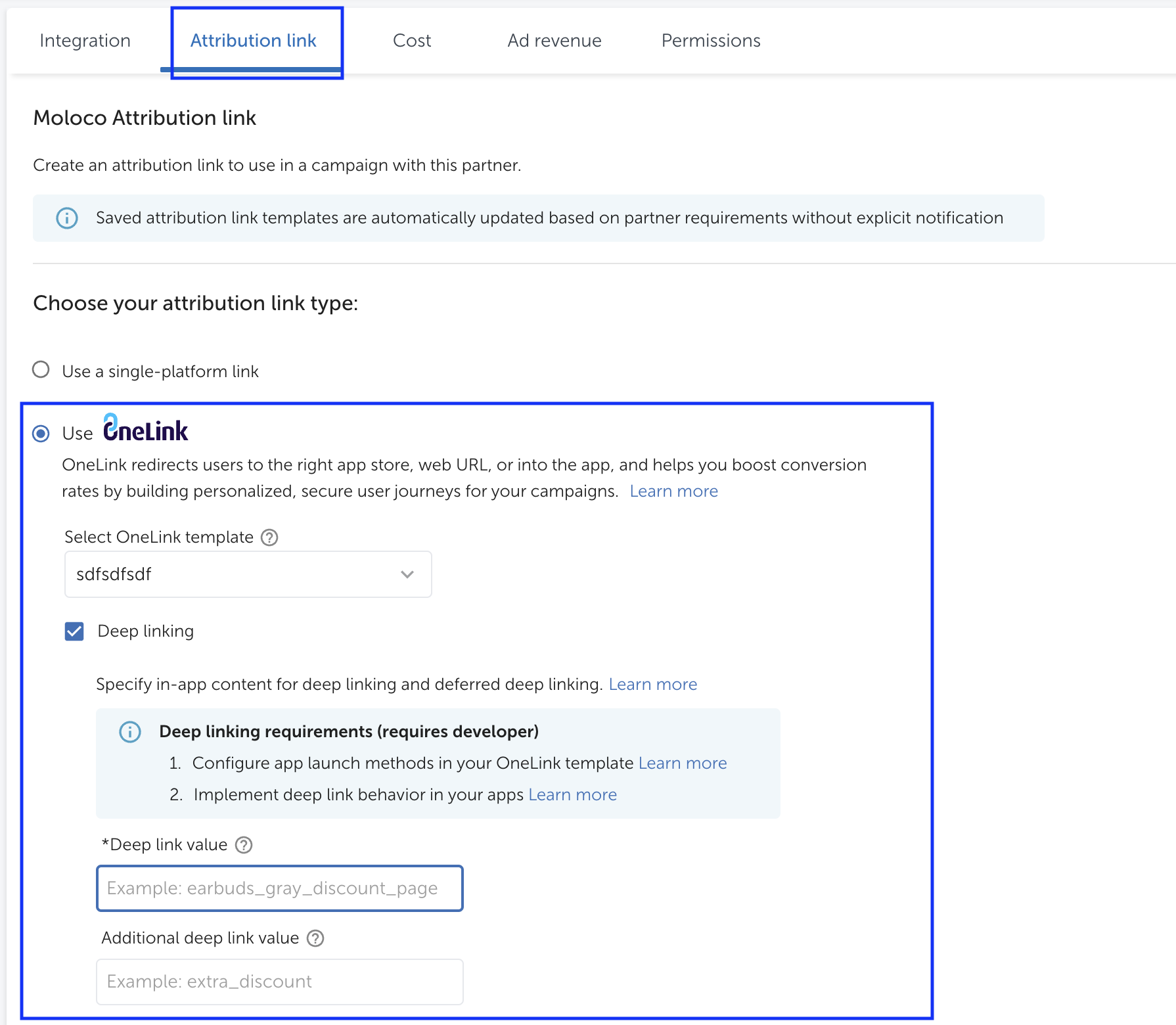Switch to the Integration tab
Viewport: 1176px width, 1025px height.
pos(85,41)
